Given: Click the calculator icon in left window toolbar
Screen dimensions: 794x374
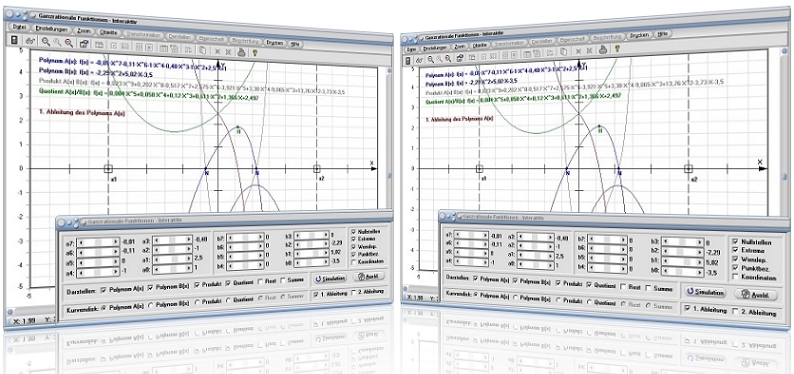Looking at the screenshot, I should pyautogui.click(x=14, y=40).
